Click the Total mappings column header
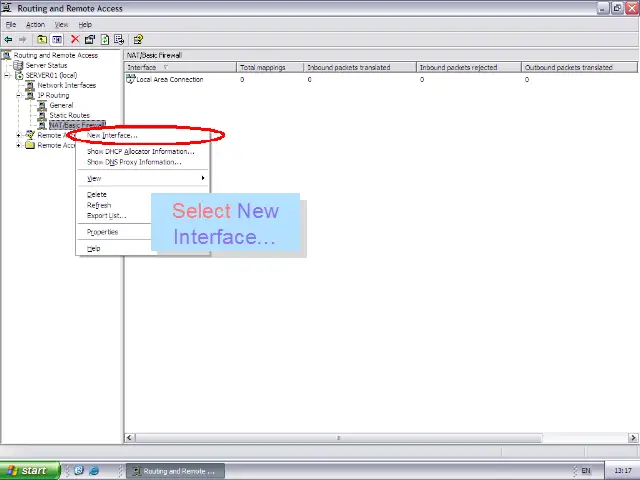This screenshot has width=640, height=480. click(x=270, y=67)
